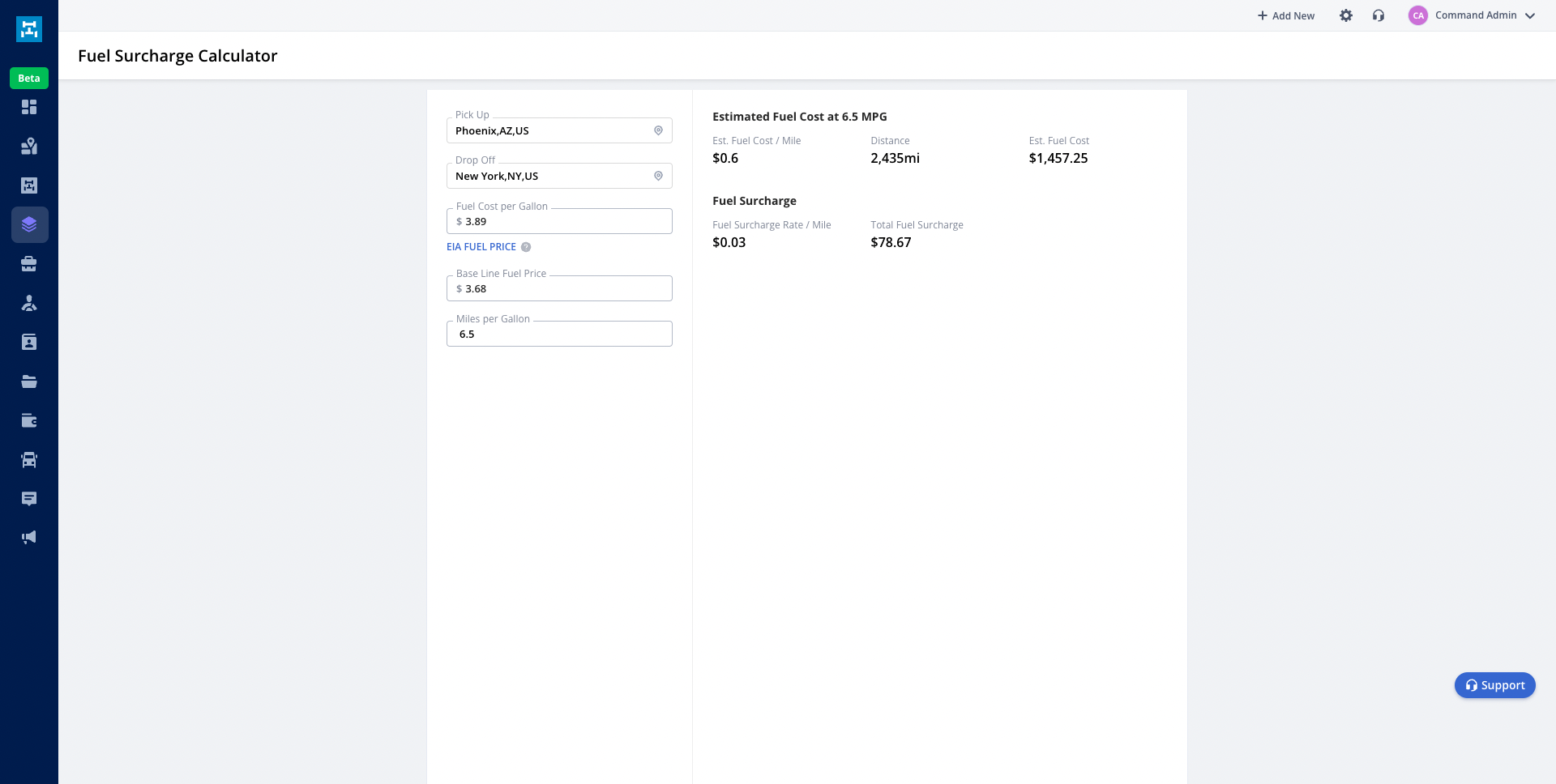Viewport: 1556px width, 784px height.
Task: Open the driver steering wheel sidebar icon
Action: pyautogui.click(x=29, y=303)
